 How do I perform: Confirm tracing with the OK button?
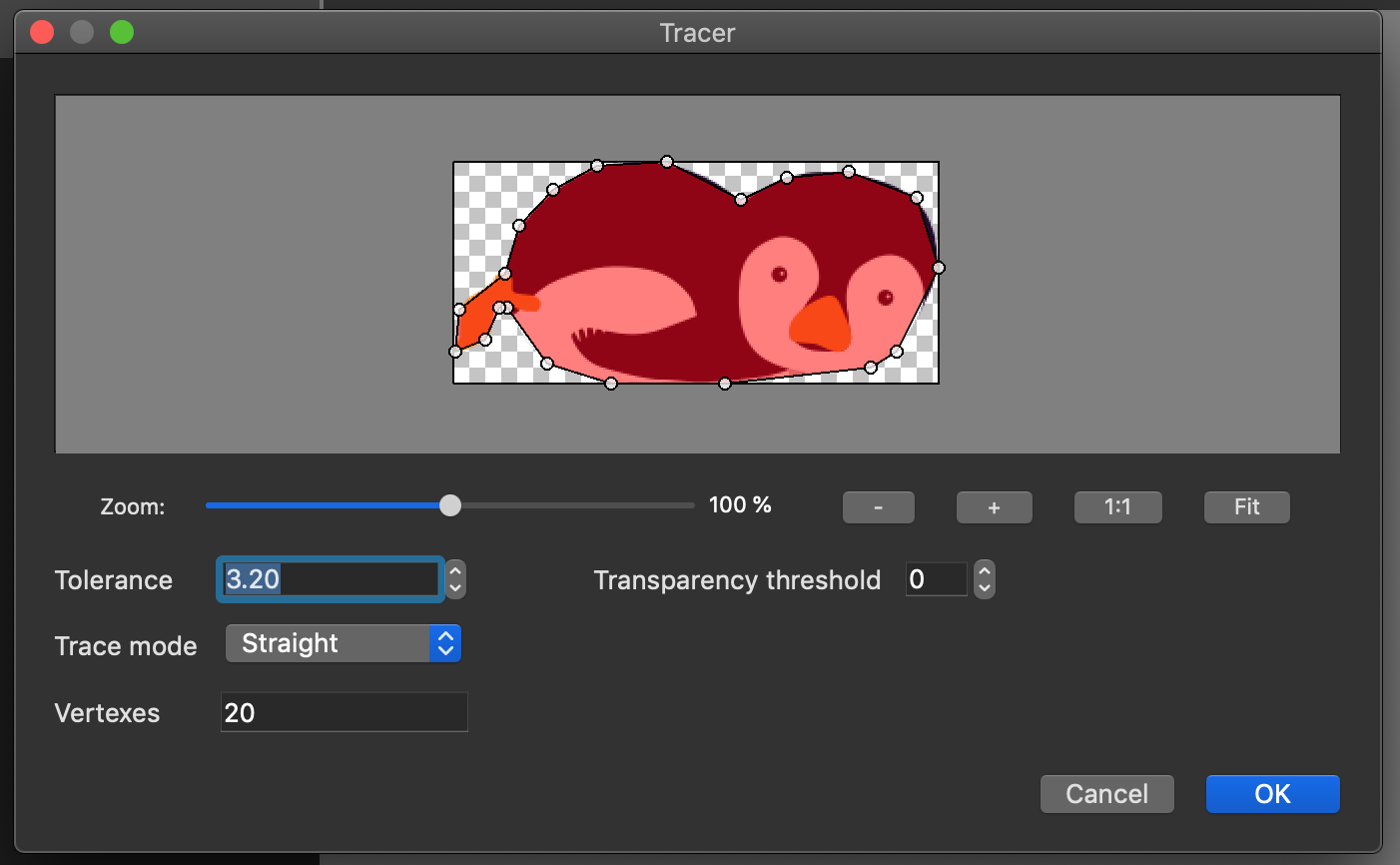pos(1272,794)
